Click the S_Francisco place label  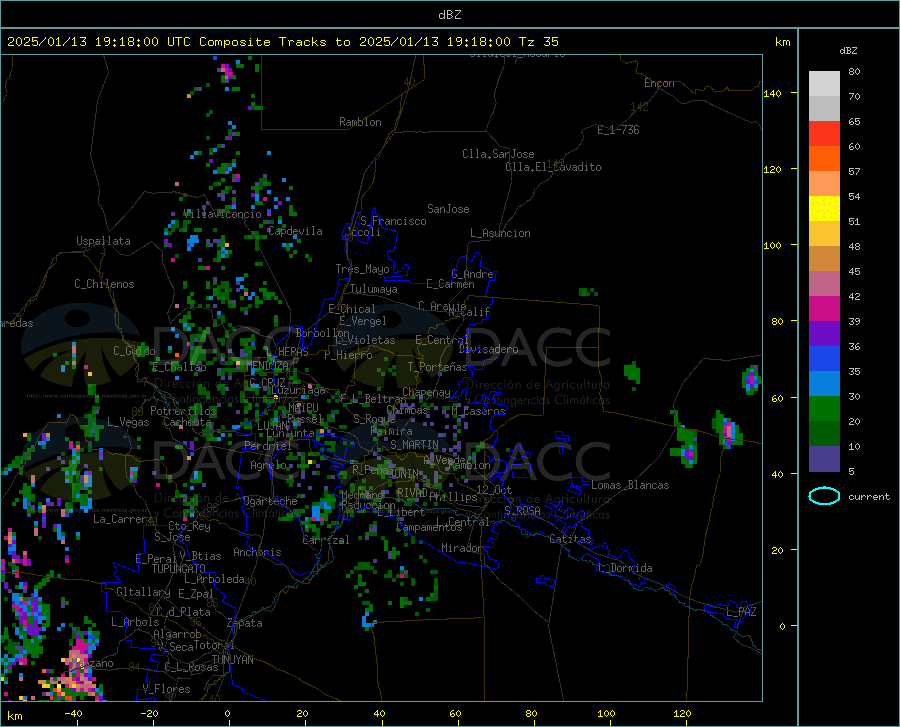pos(393,221)
